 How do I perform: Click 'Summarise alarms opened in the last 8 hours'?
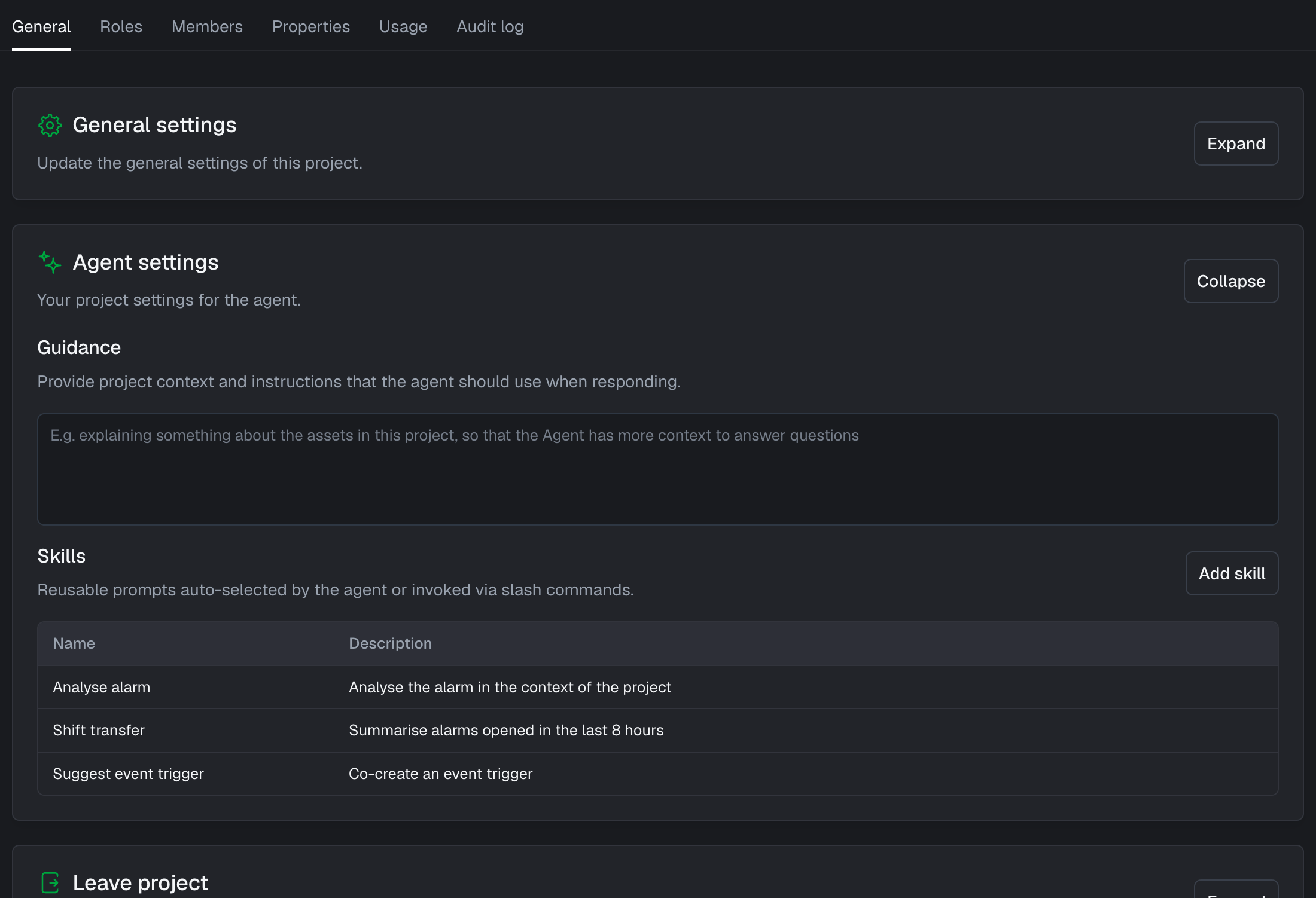pos(506,730)
